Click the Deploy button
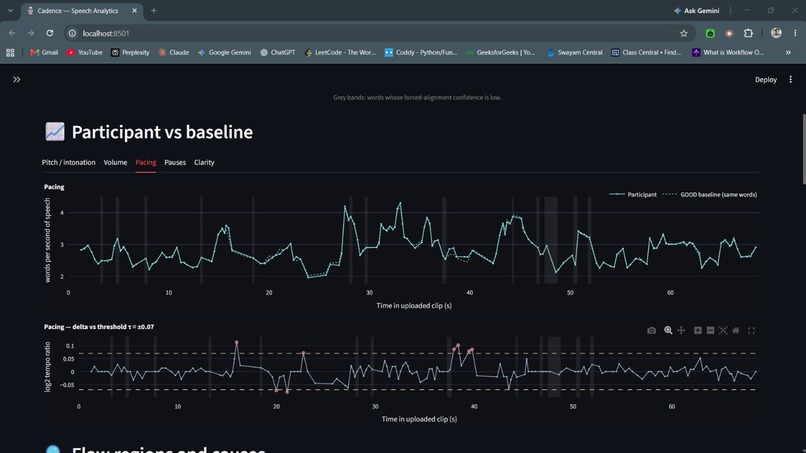Image resolution: width=806 pixels, height=453 pixels. (765, 80)
